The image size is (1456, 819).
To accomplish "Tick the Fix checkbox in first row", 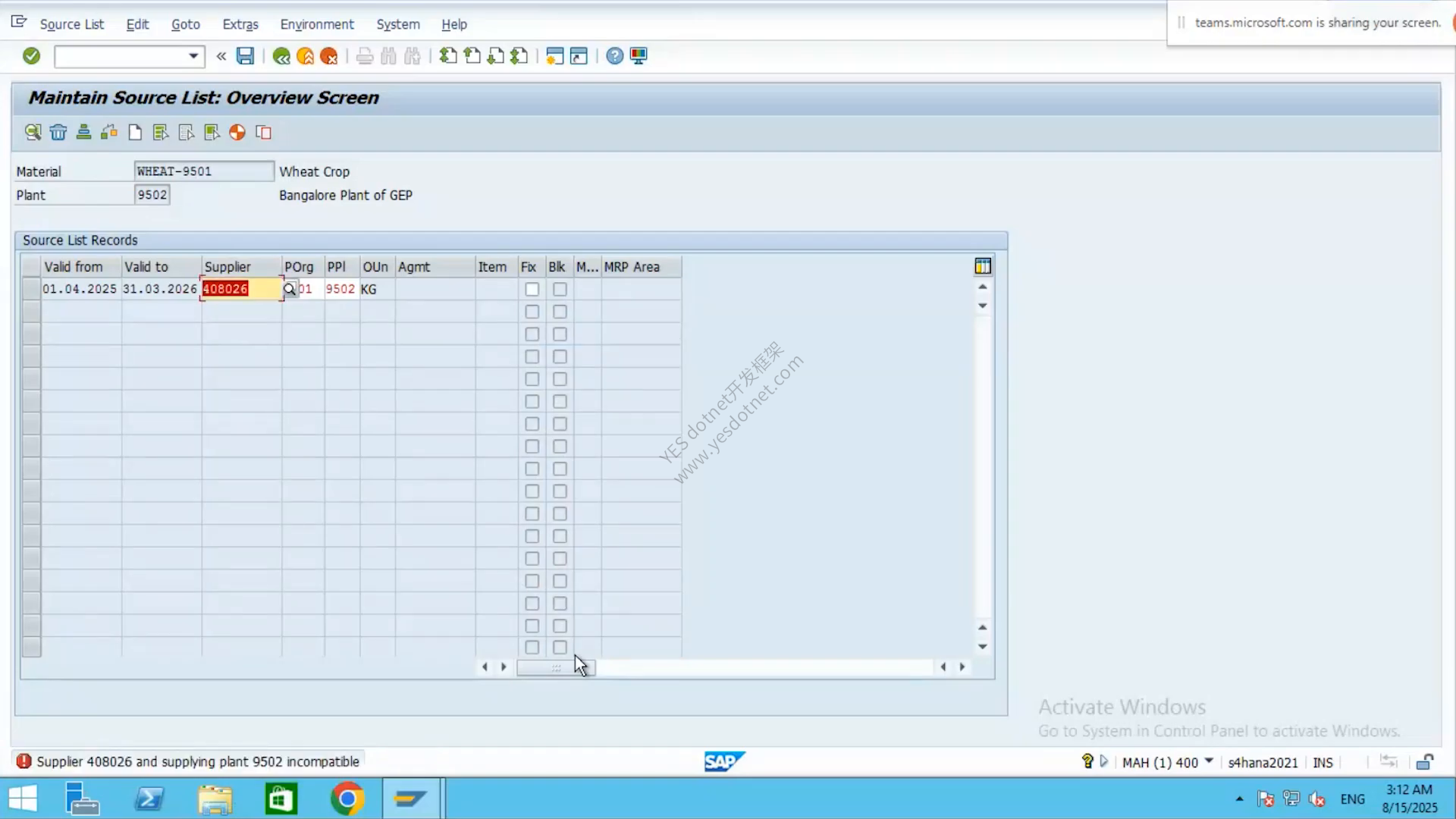I will point(532,289).
